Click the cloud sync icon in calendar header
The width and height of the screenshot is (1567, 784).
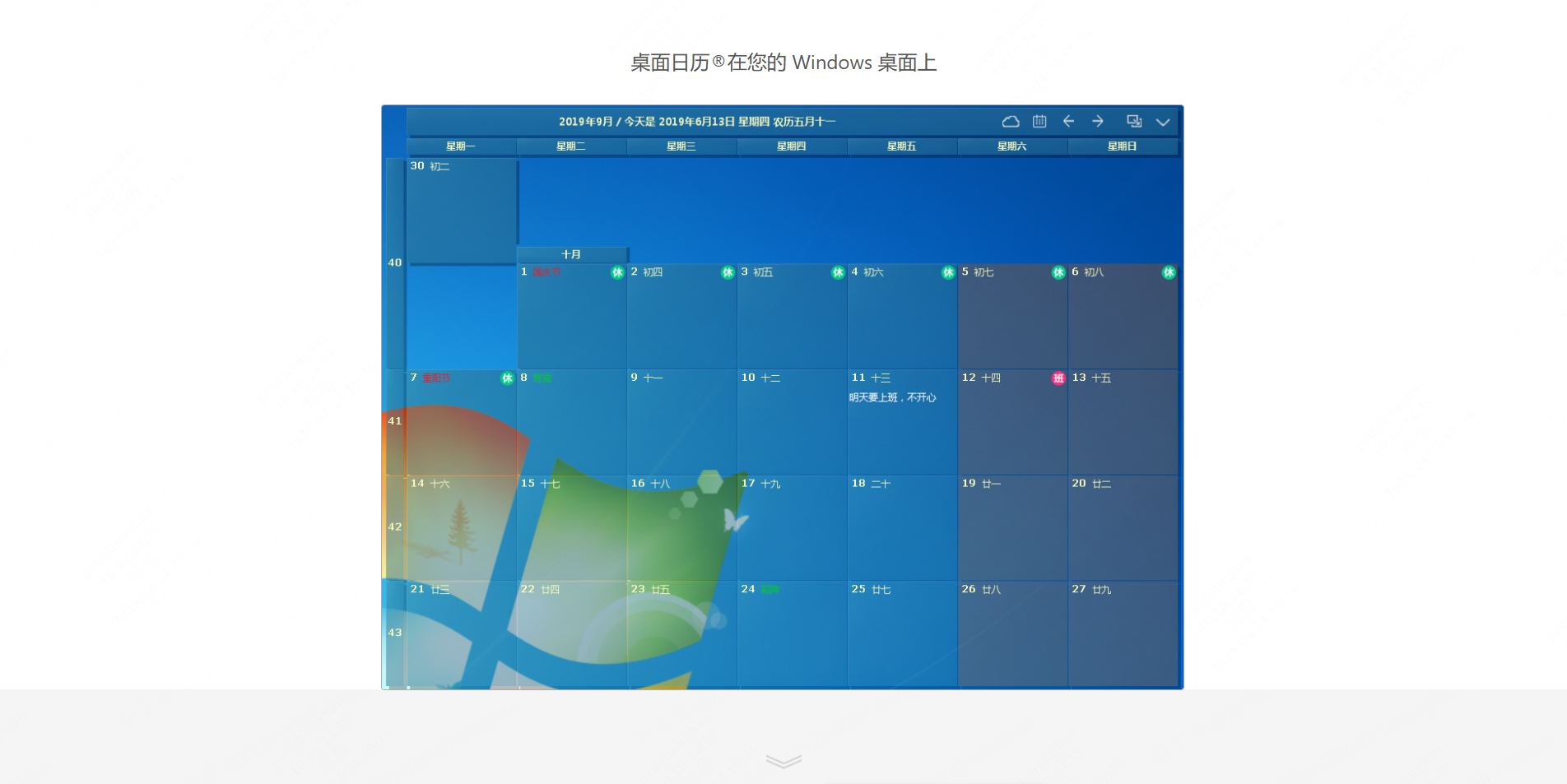point(1011,122)
